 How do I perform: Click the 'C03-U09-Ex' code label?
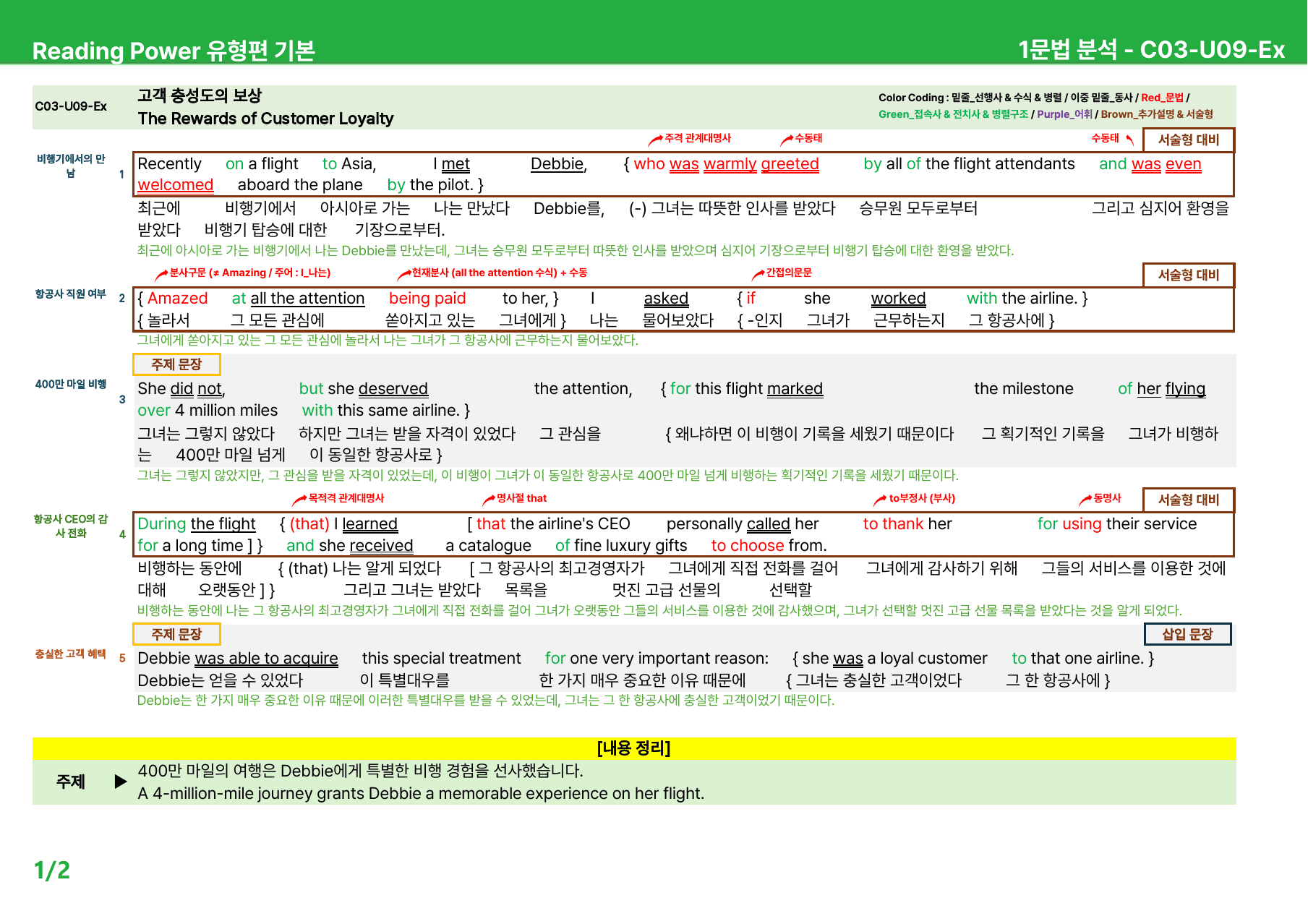[x=71, y=106]
